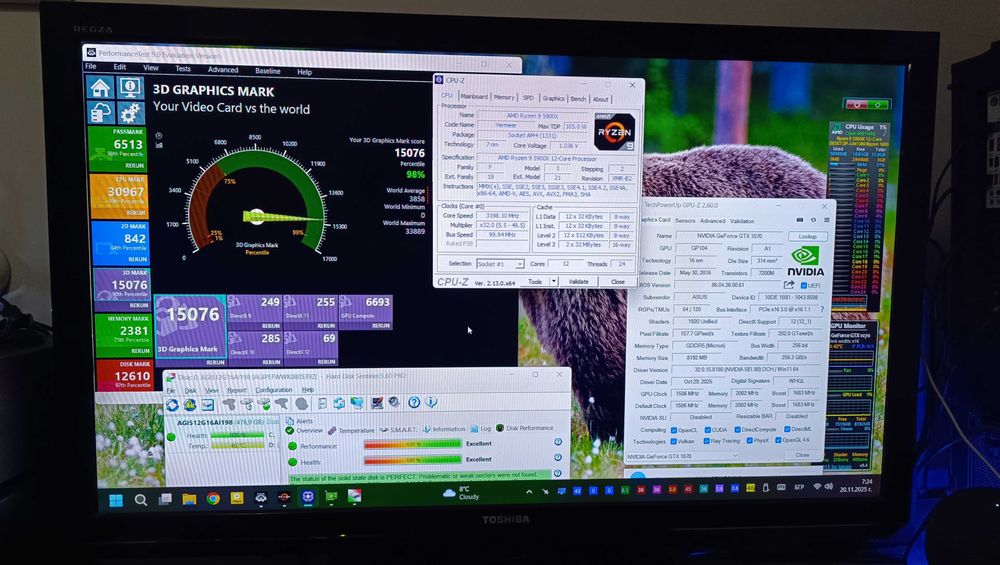Open File Explorer from the taskbar
Screen dimensions: 1000x565
point(189,499)
